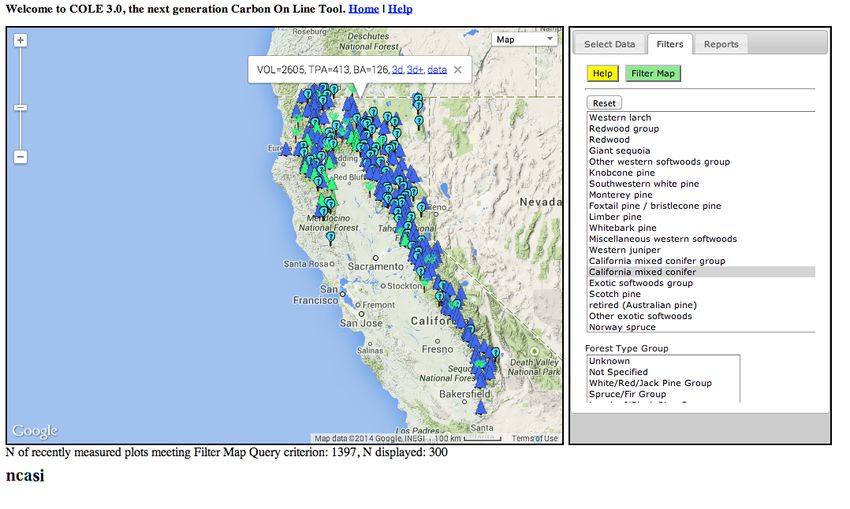Select Southwestern white pine

[x=701, y=184]
